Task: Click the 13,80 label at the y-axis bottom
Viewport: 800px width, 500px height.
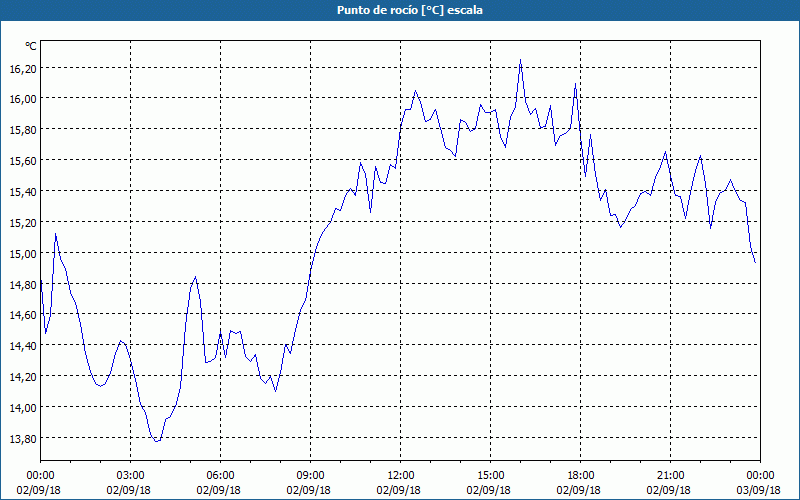Action: [23, 438]
